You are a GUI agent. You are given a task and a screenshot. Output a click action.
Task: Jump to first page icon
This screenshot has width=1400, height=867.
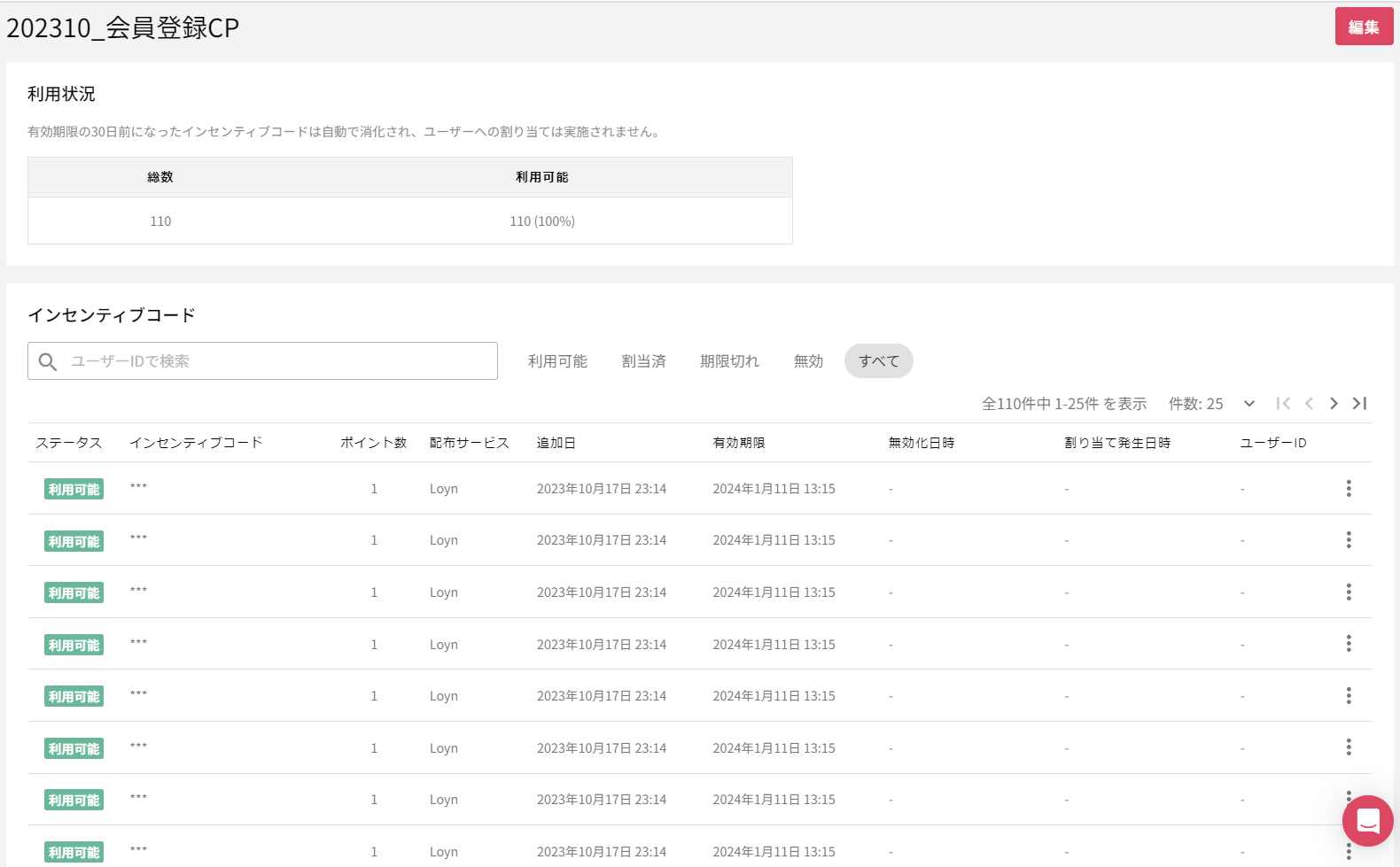coord(1283,404)
